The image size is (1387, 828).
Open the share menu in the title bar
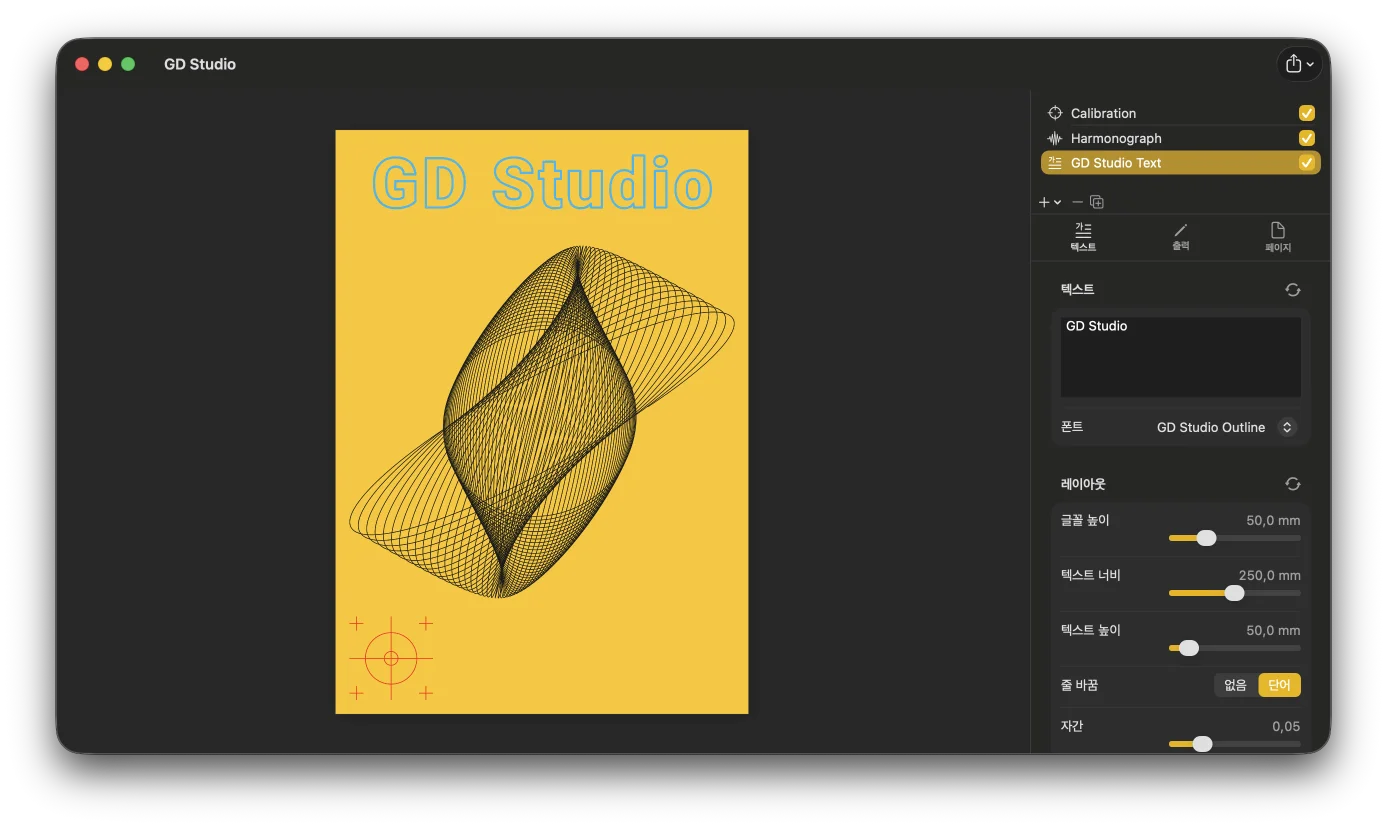pos(1299,64)
